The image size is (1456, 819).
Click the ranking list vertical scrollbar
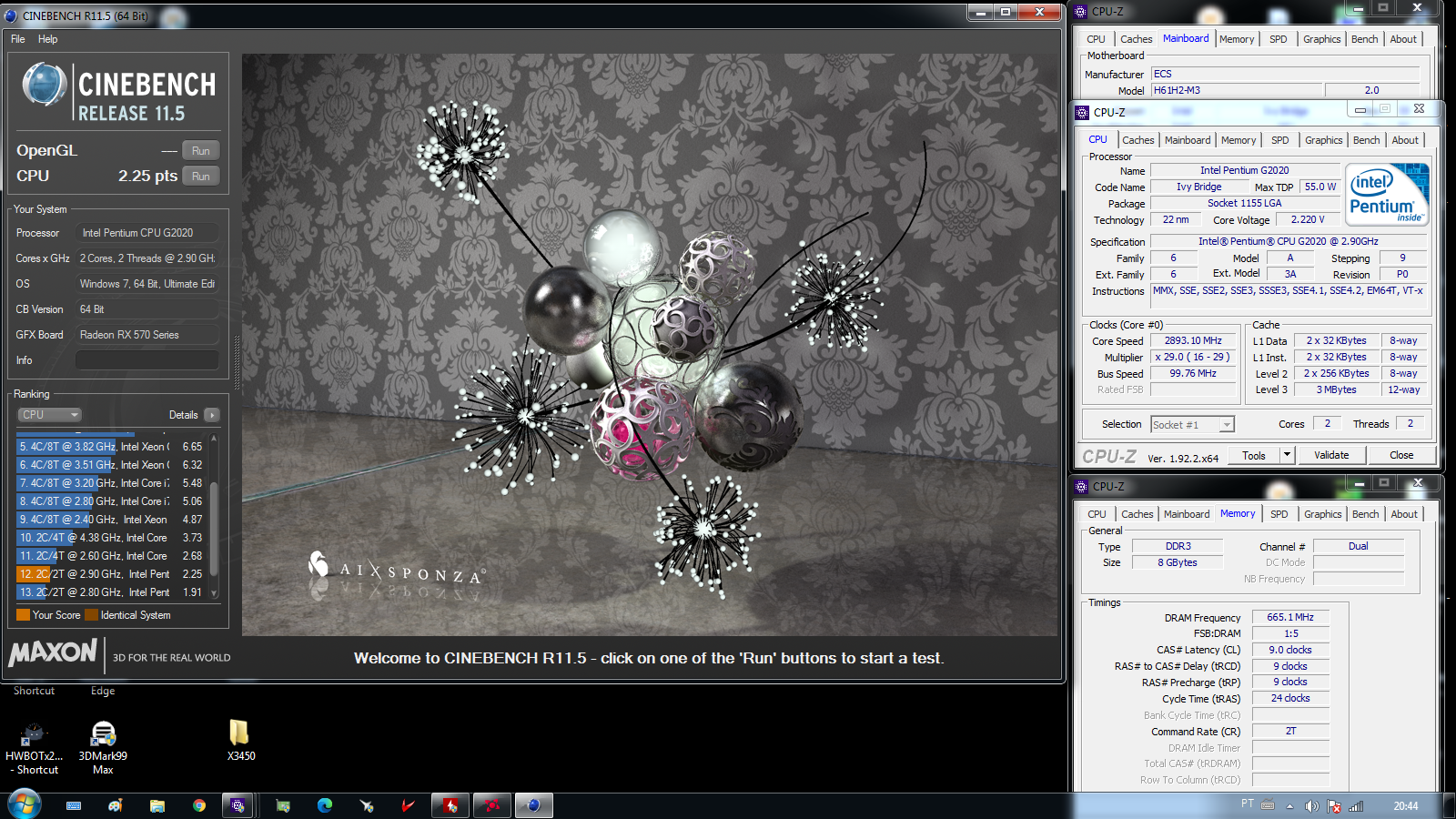click(x=214, y=516)
